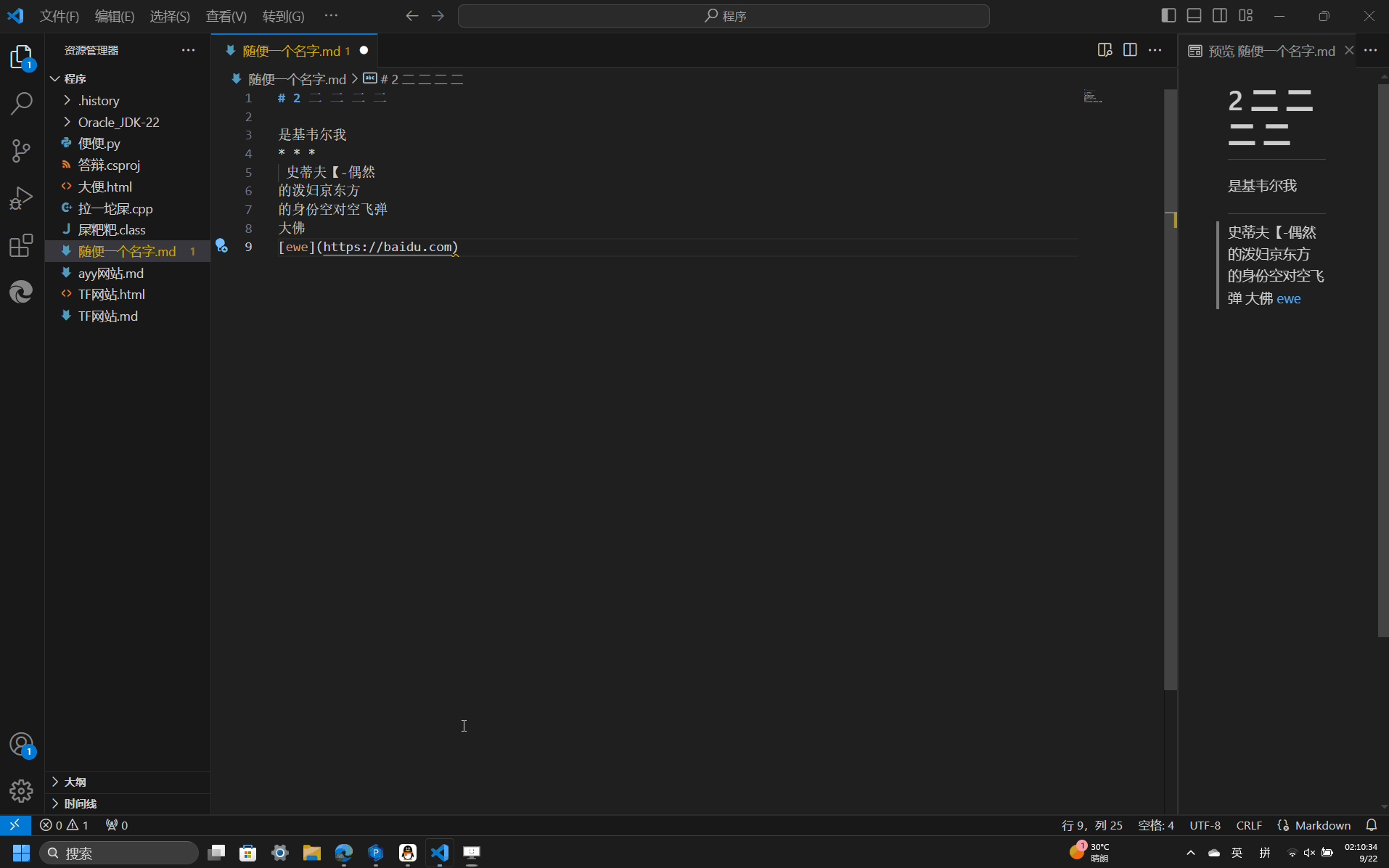
Task: Open File Explorer in taskbar
Action: (x=312, y=852)
